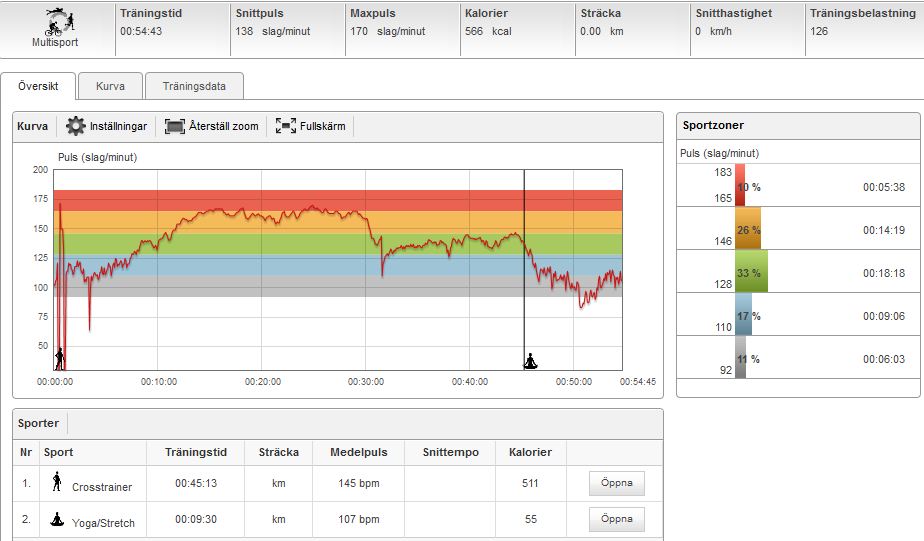Click Yoga/Stretch sport icon in table
The width and height of the screenshot is (924, 541).
(57, 519)
